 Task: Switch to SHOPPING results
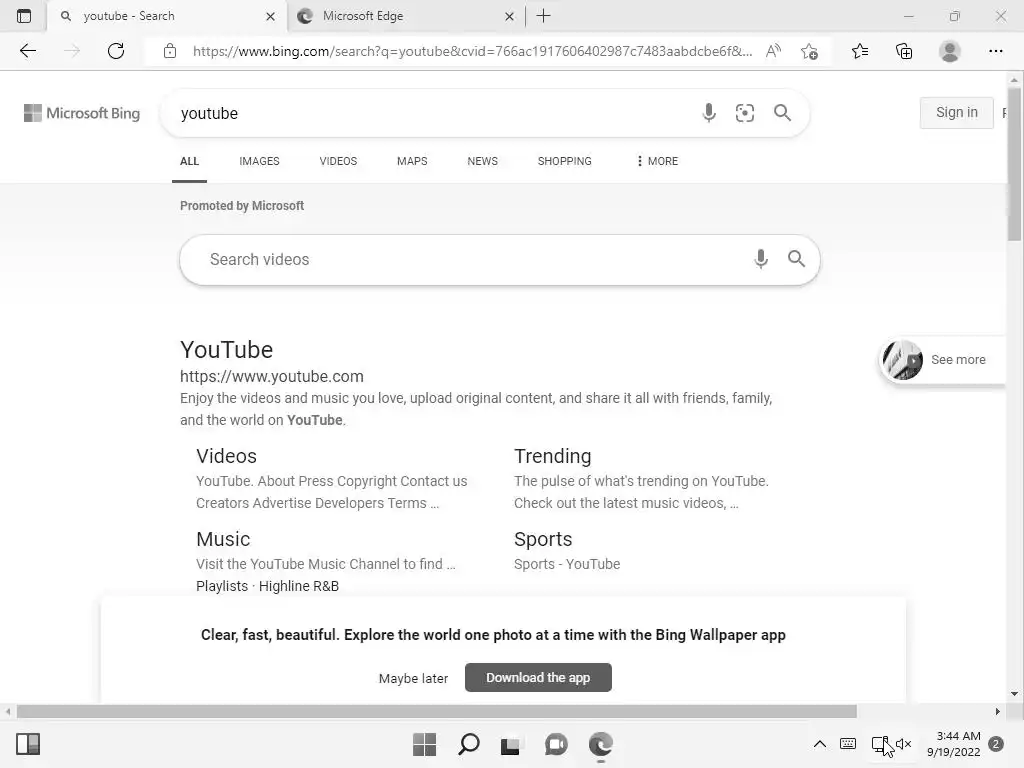[x=565, y=161]
